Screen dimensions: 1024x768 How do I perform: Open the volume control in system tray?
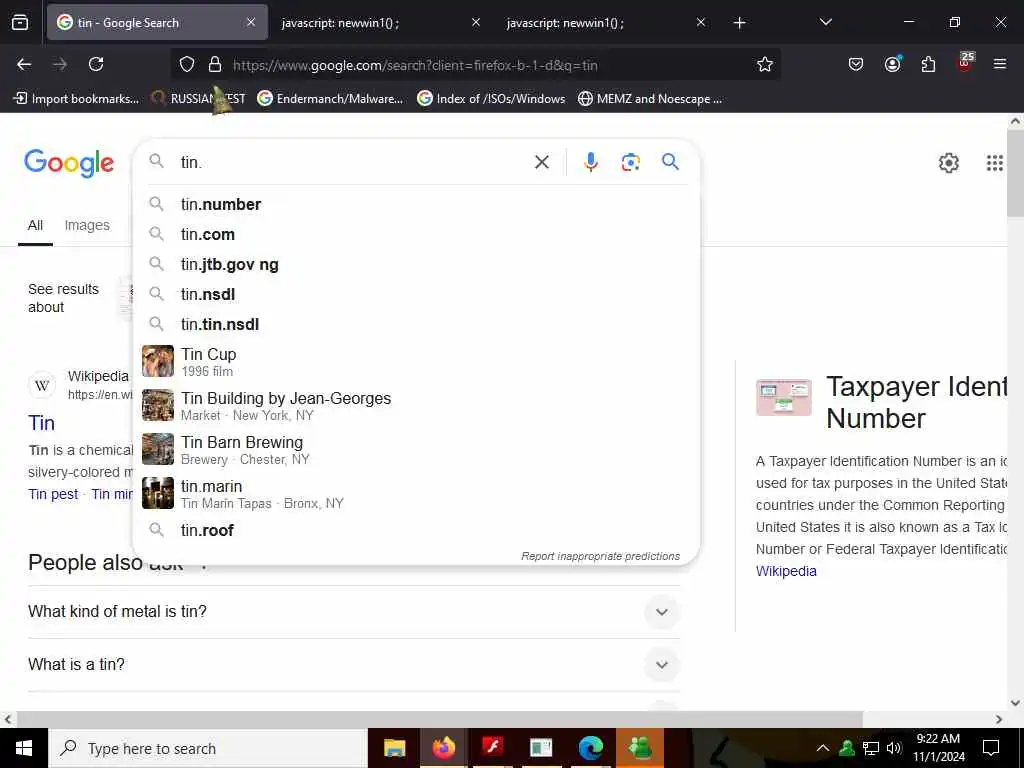click(x=894, y=748)
